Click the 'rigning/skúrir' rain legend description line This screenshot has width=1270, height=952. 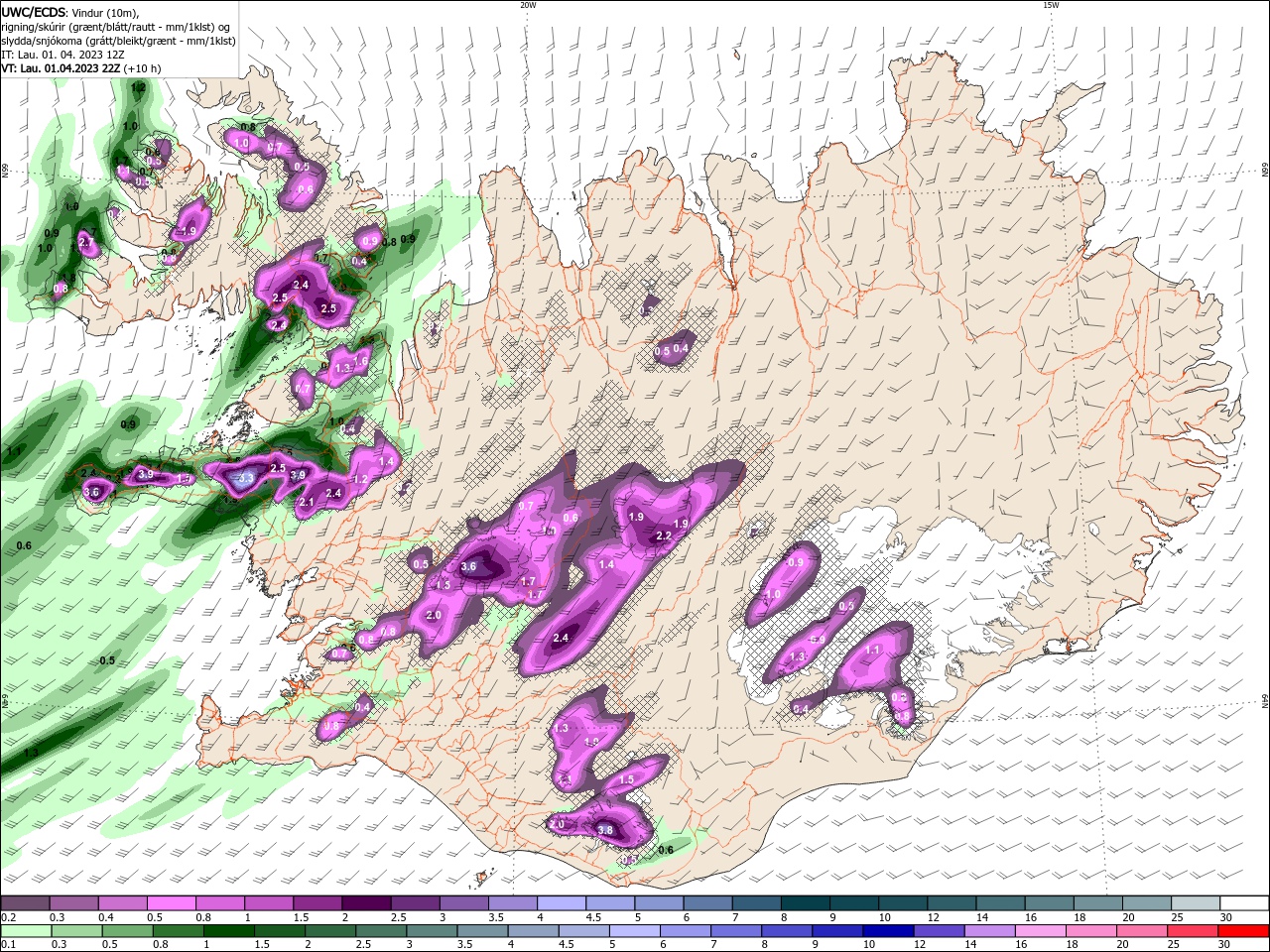[x=116, y=27]
